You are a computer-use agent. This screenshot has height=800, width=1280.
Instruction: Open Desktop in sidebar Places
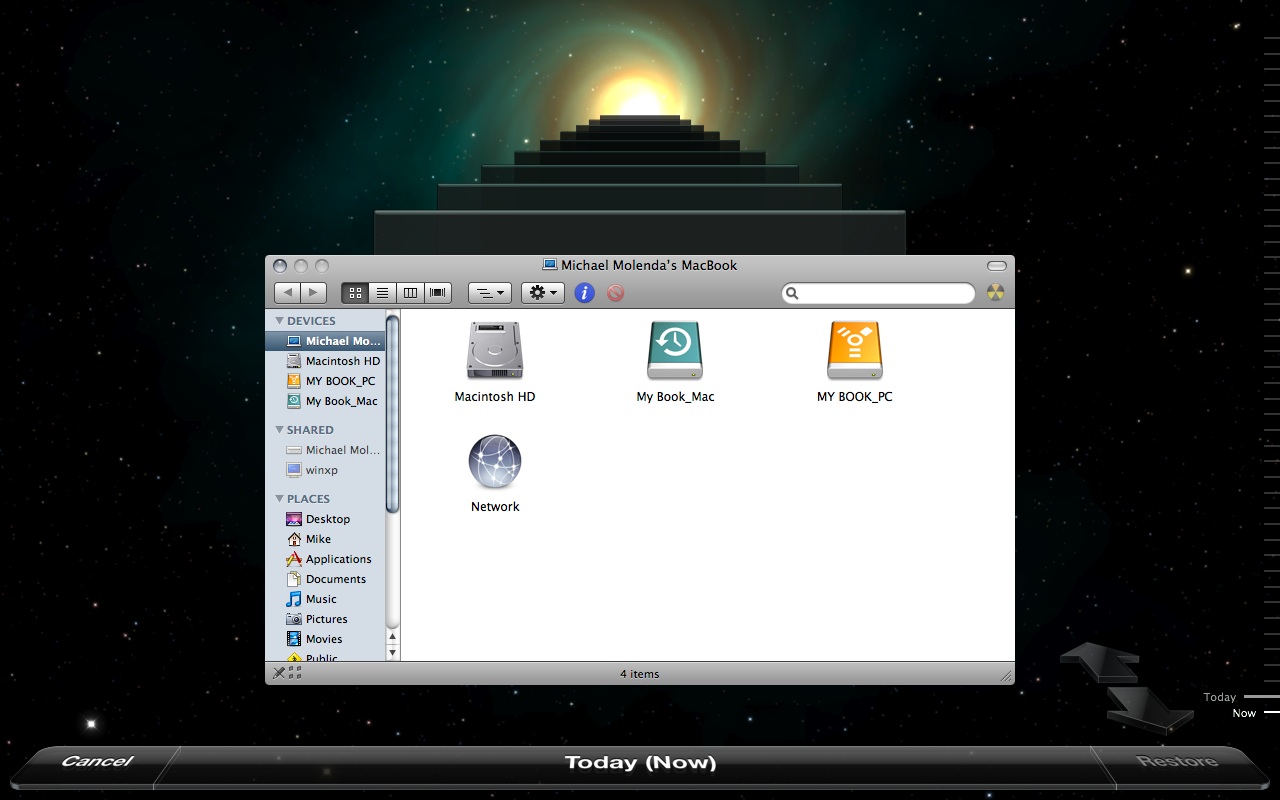325,519
